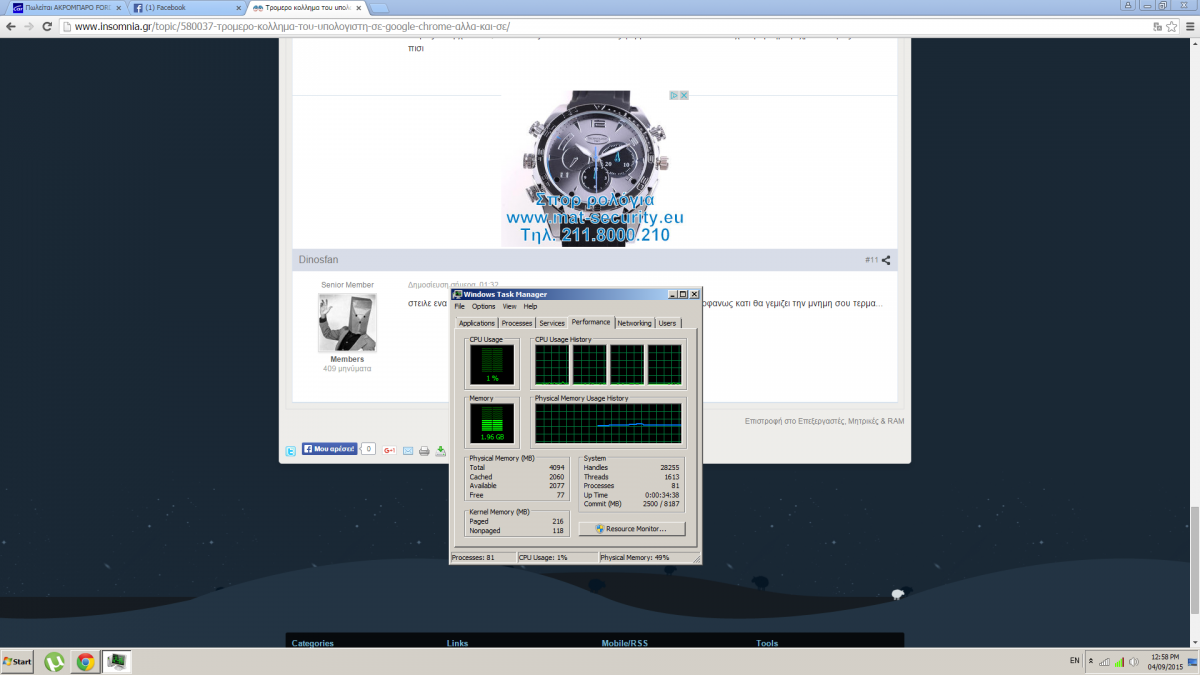Viewport: 1200px width, 675px height.
Task: Click the Chrome user profile button
Action: (x=1130, y=5)
